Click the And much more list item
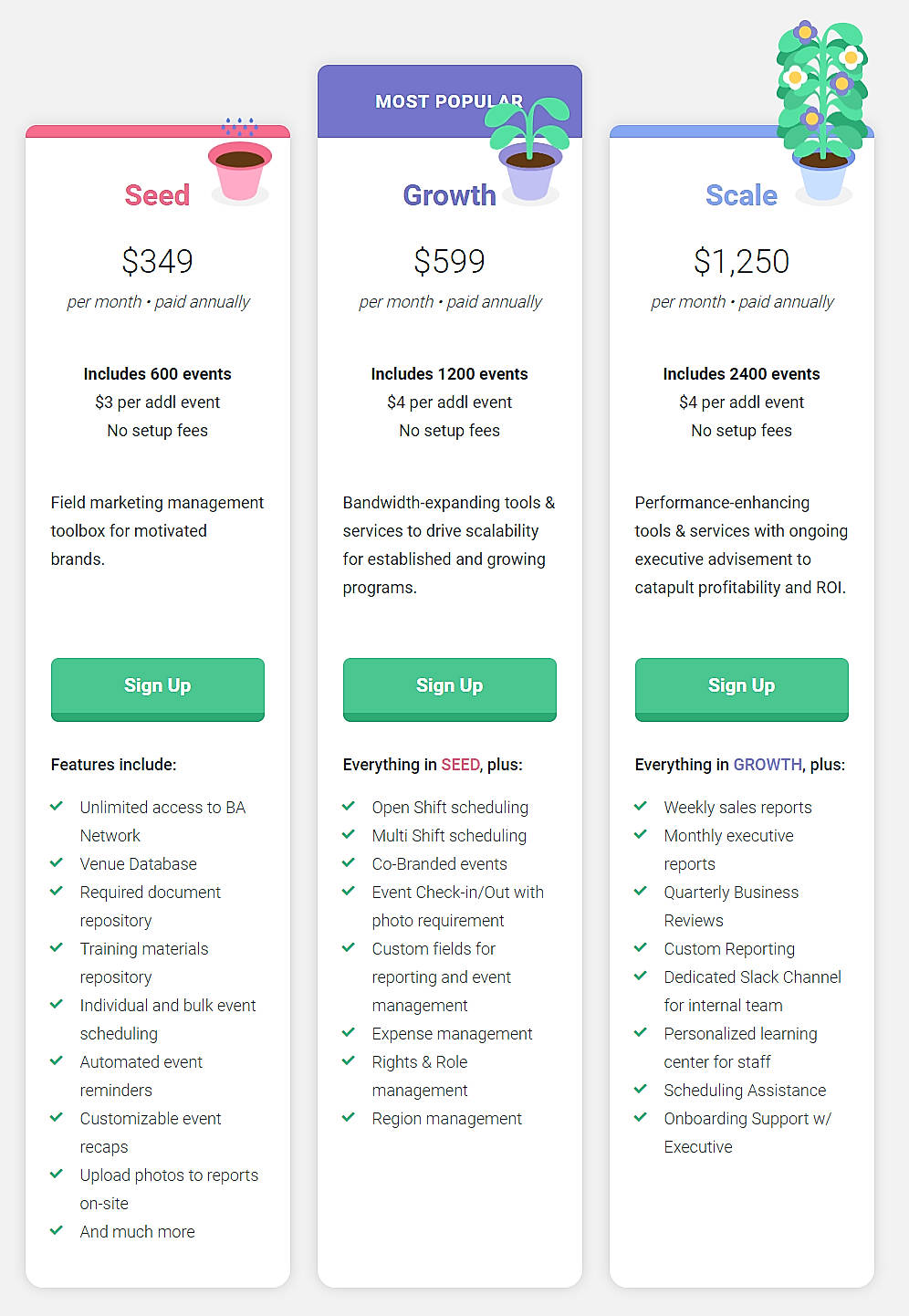The width and height of the screenshot is (909, 1316). [137, 1231]
